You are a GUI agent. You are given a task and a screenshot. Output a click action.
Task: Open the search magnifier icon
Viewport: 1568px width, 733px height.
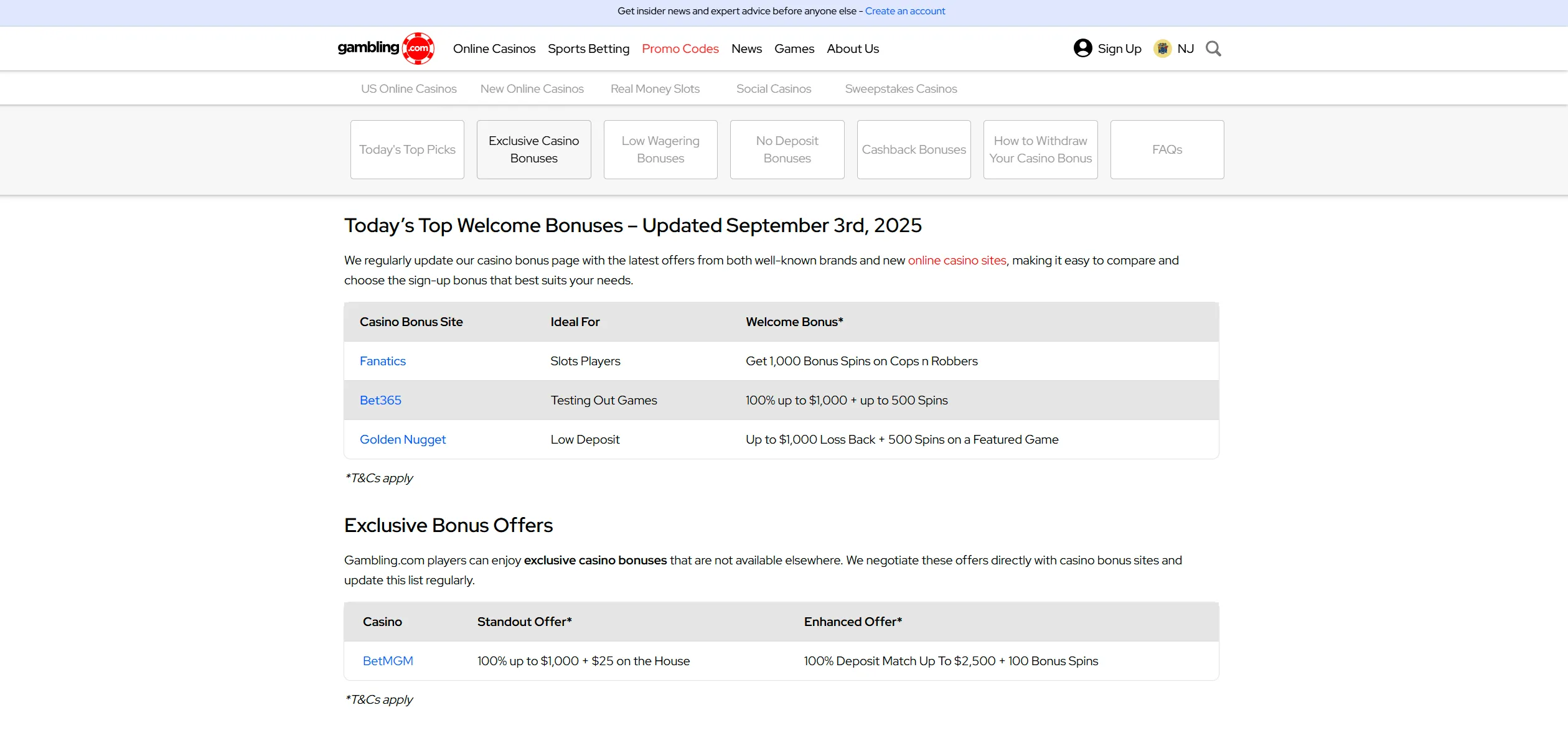pyautogui.click(x=1213, y=49)
